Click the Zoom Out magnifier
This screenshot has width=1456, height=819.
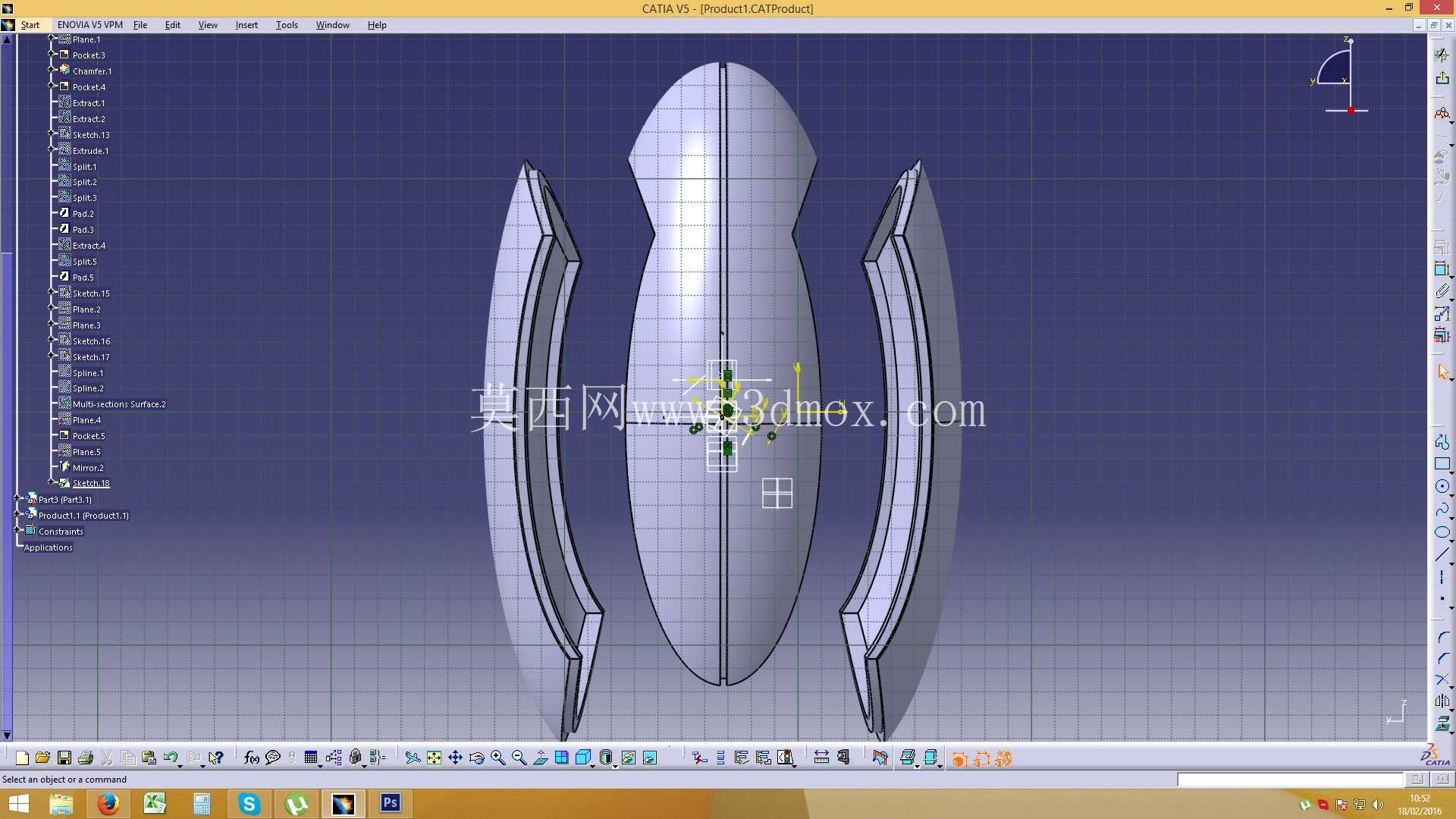[519, 758]
